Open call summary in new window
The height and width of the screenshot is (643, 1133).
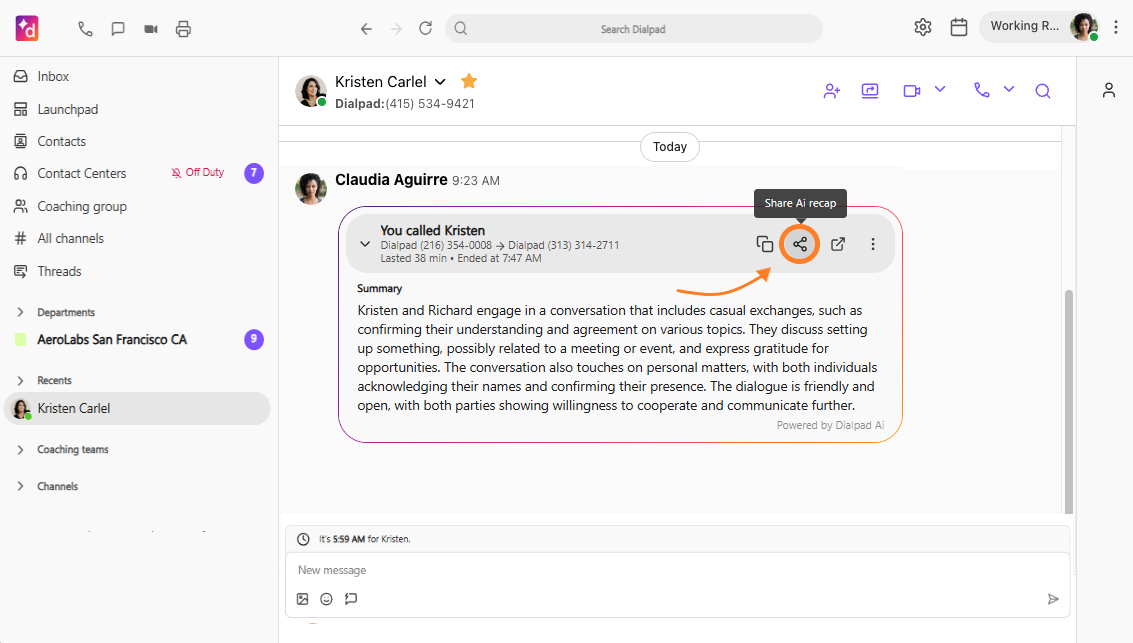(838, 244)
